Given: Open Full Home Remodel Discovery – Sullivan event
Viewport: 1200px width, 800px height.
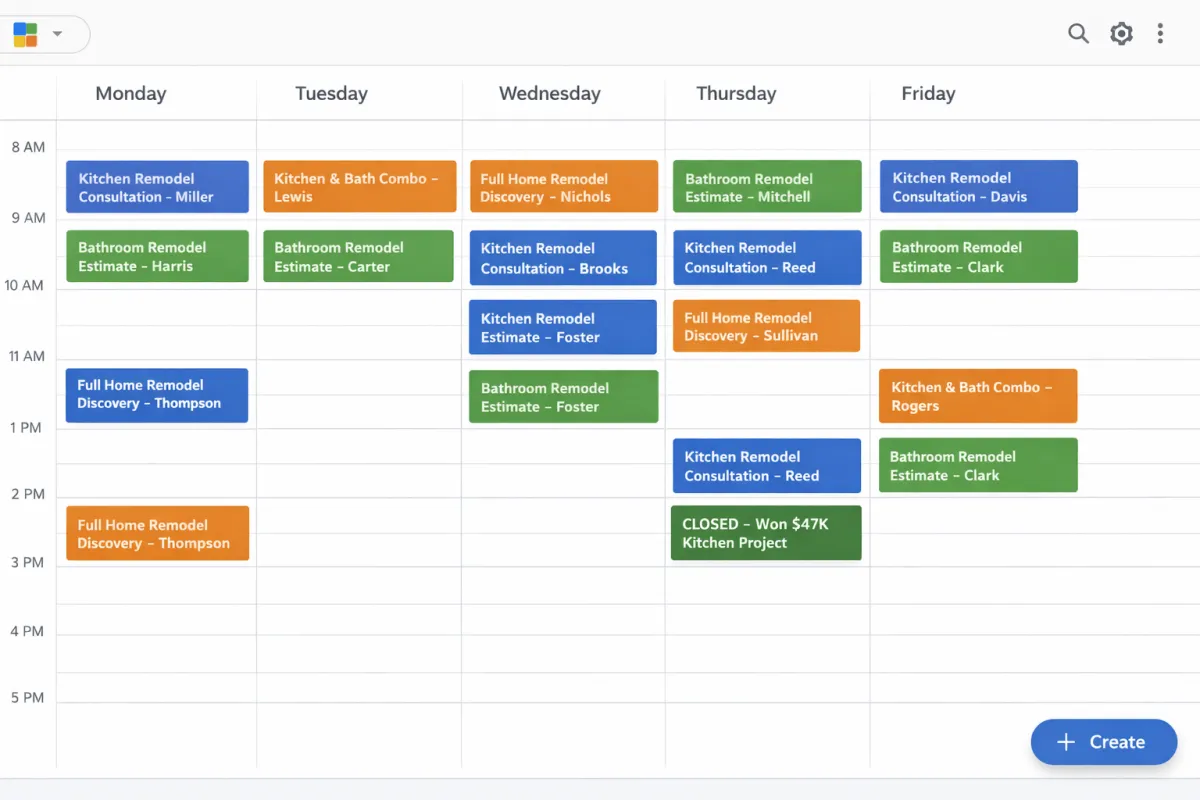Looking at the screenshot, I should (766, 326).
